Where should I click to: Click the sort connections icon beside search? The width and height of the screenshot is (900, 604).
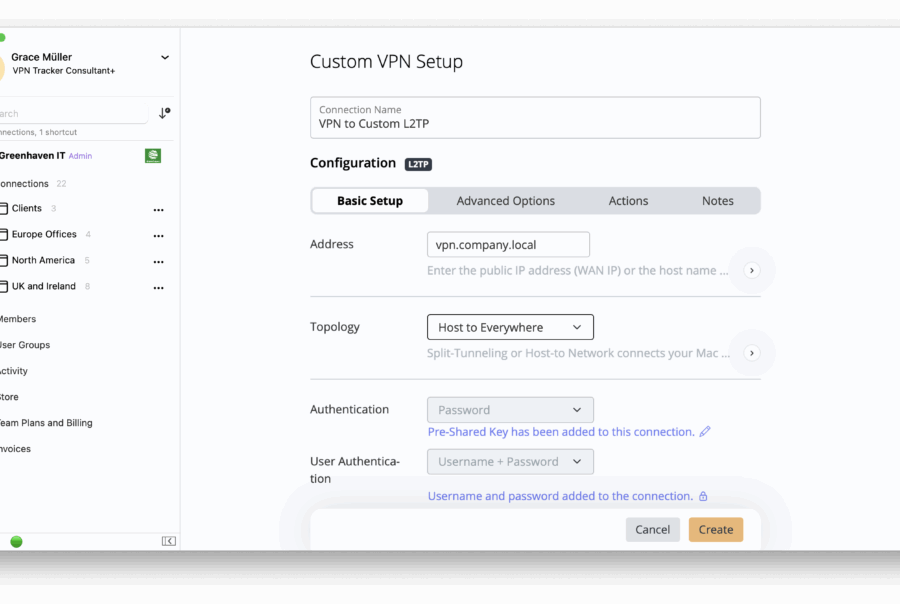[163, 114]
